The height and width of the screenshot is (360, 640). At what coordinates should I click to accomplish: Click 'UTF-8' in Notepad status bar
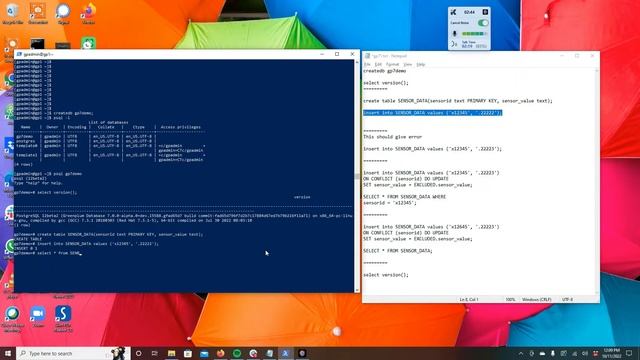pos(567,300)
